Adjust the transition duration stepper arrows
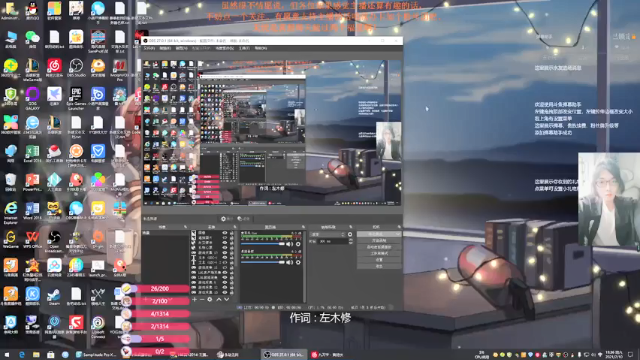Viewport: 640px width, 360px height. click(x=350, y=241)
